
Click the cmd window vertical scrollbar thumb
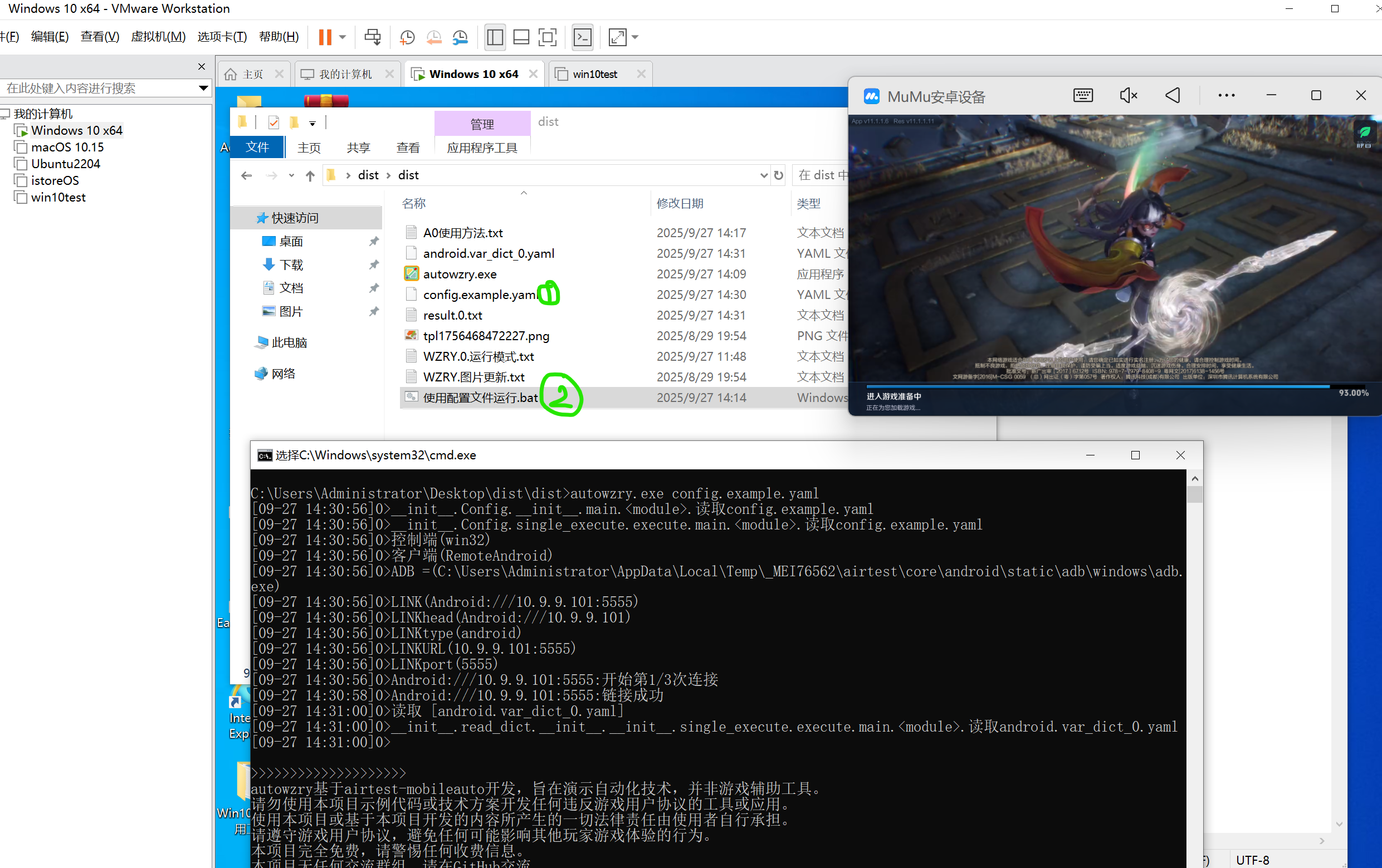point(1194,494)
